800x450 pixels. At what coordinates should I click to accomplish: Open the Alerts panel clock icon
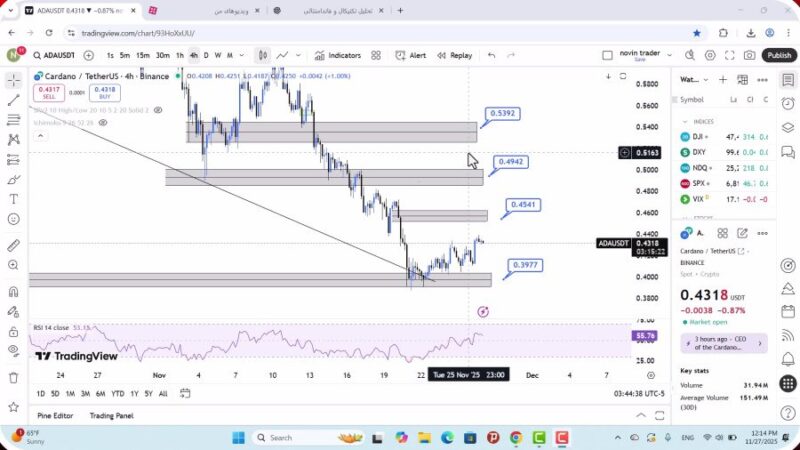coord(788,101)
